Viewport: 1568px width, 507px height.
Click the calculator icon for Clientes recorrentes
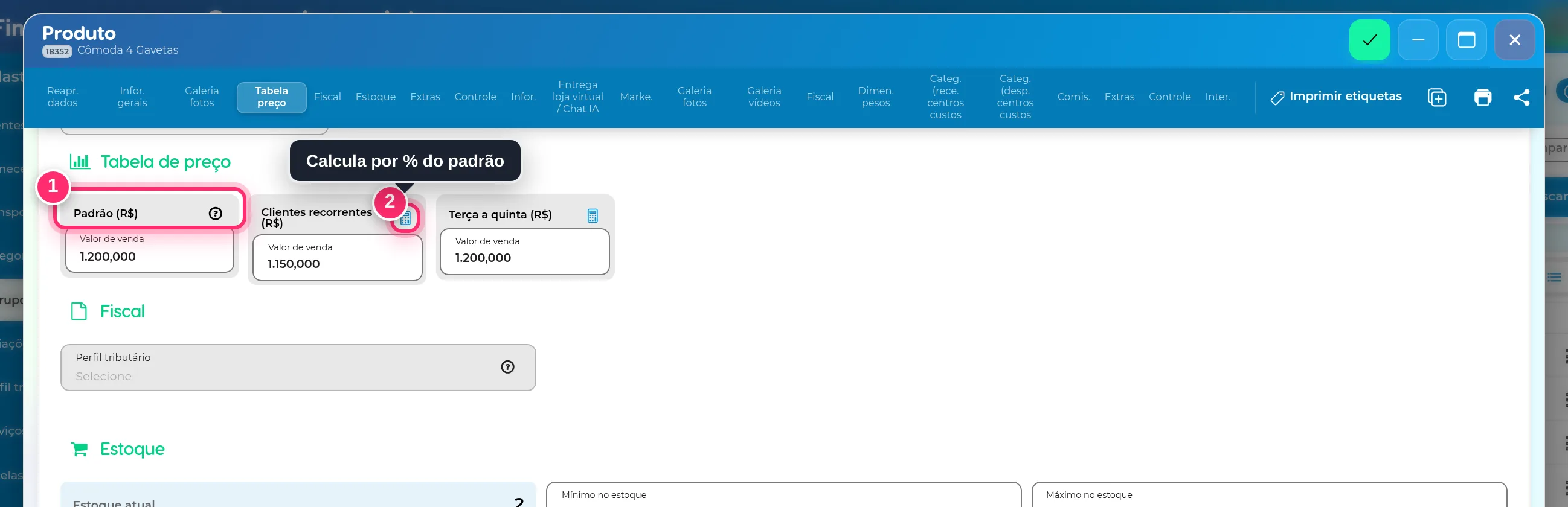tap(405, 218)
